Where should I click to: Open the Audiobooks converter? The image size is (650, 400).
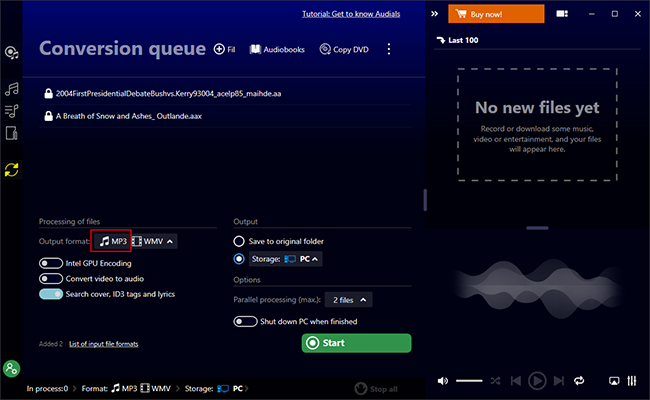[x=277, y=49]
